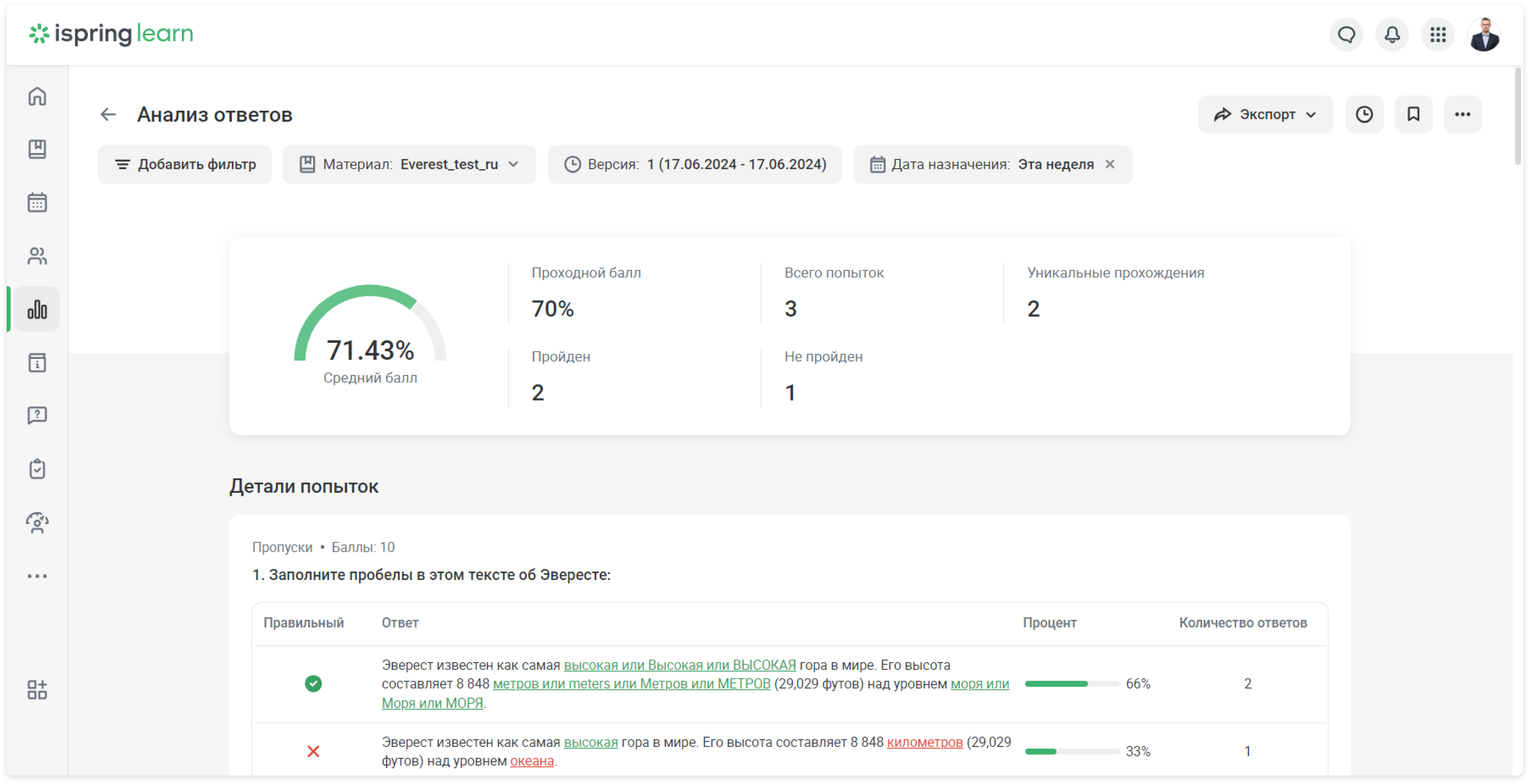
Task: Open the question bubble icon in sidebar
Action: (37, 415)
